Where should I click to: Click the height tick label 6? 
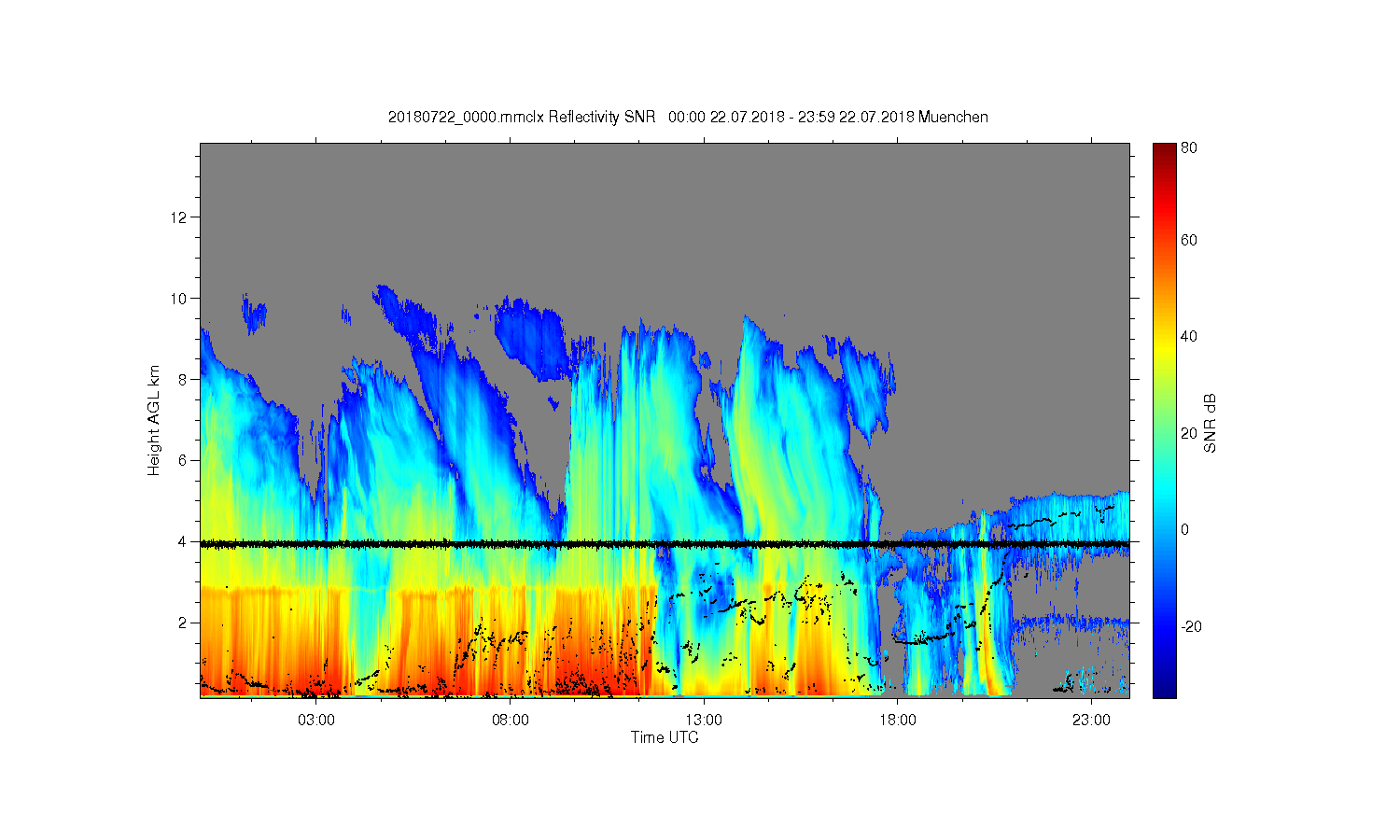[x=183, y=460]
